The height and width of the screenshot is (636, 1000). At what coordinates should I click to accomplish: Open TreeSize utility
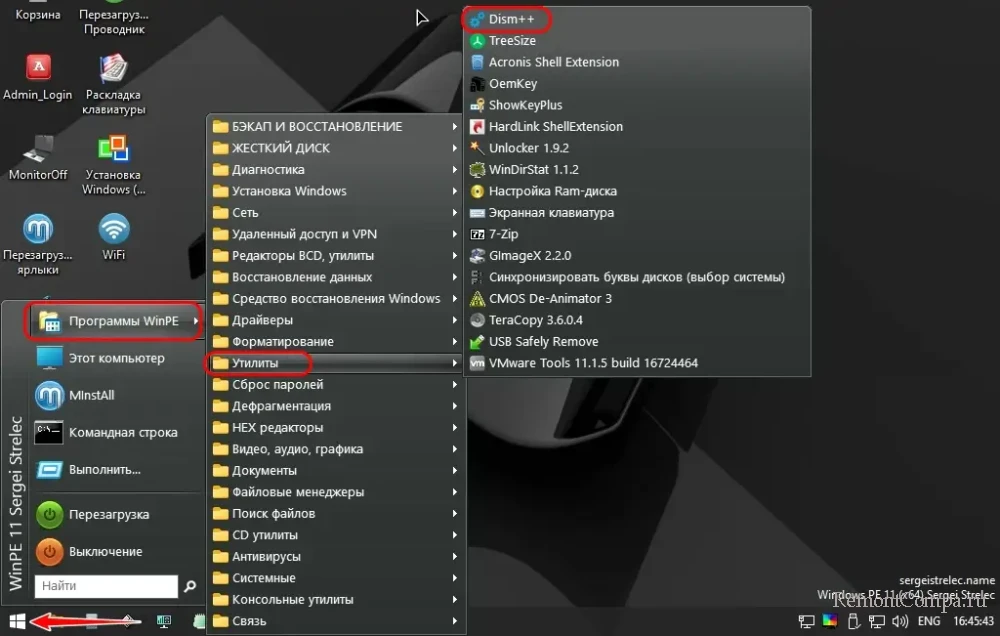pyautogui.click(x=636, y=41)
